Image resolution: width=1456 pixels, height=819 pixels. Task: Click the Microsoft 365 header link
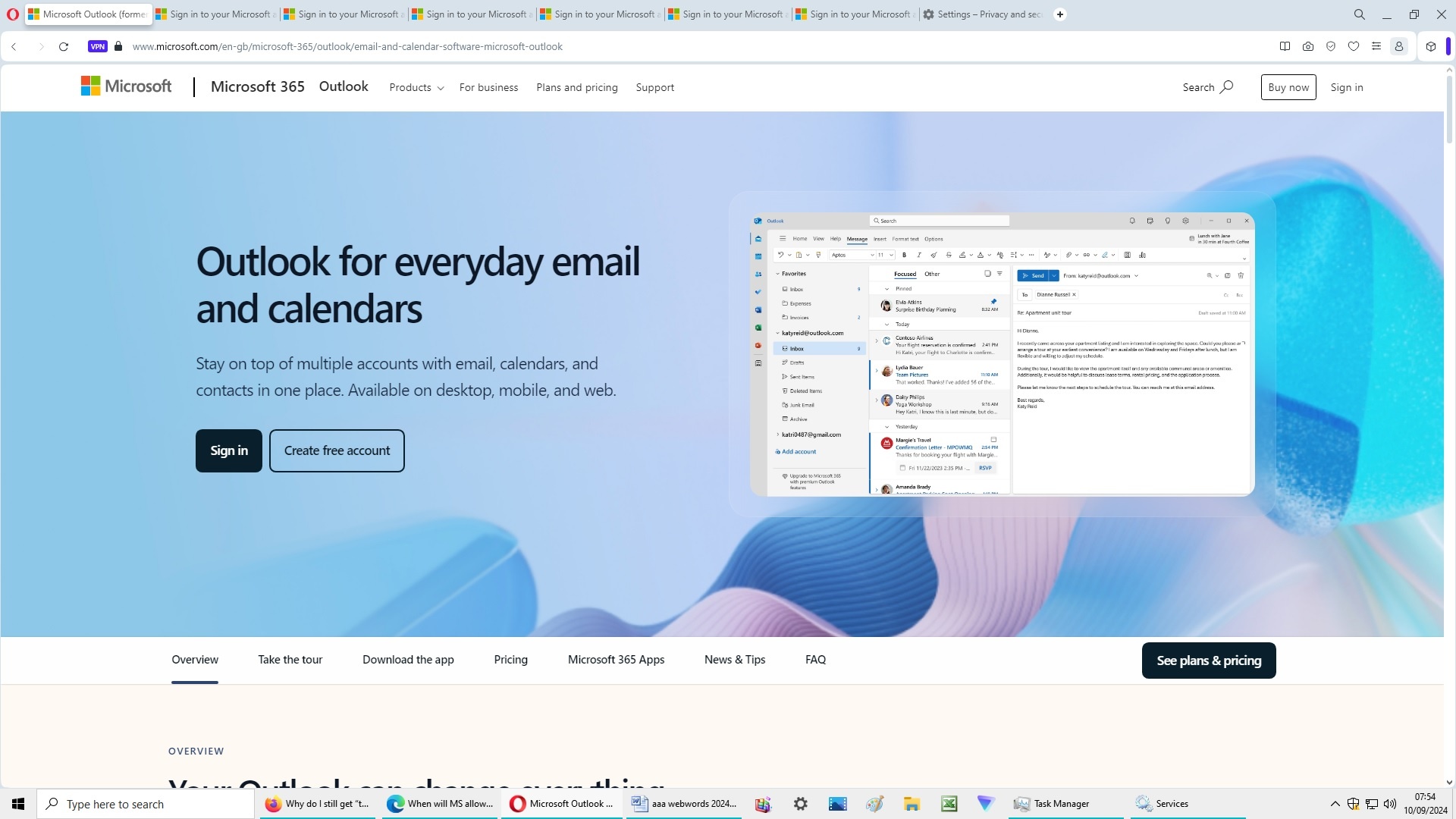[x=258, y=86]
